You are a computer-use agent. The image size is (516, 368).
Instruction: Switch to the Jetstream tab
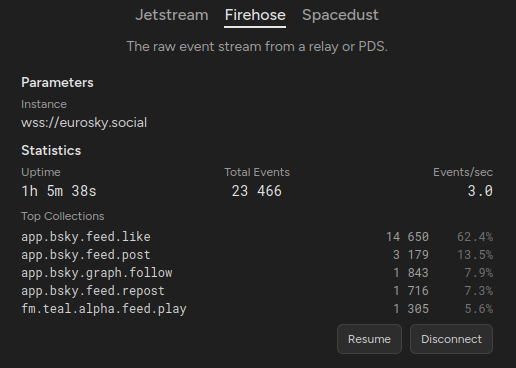click(172, 15)
